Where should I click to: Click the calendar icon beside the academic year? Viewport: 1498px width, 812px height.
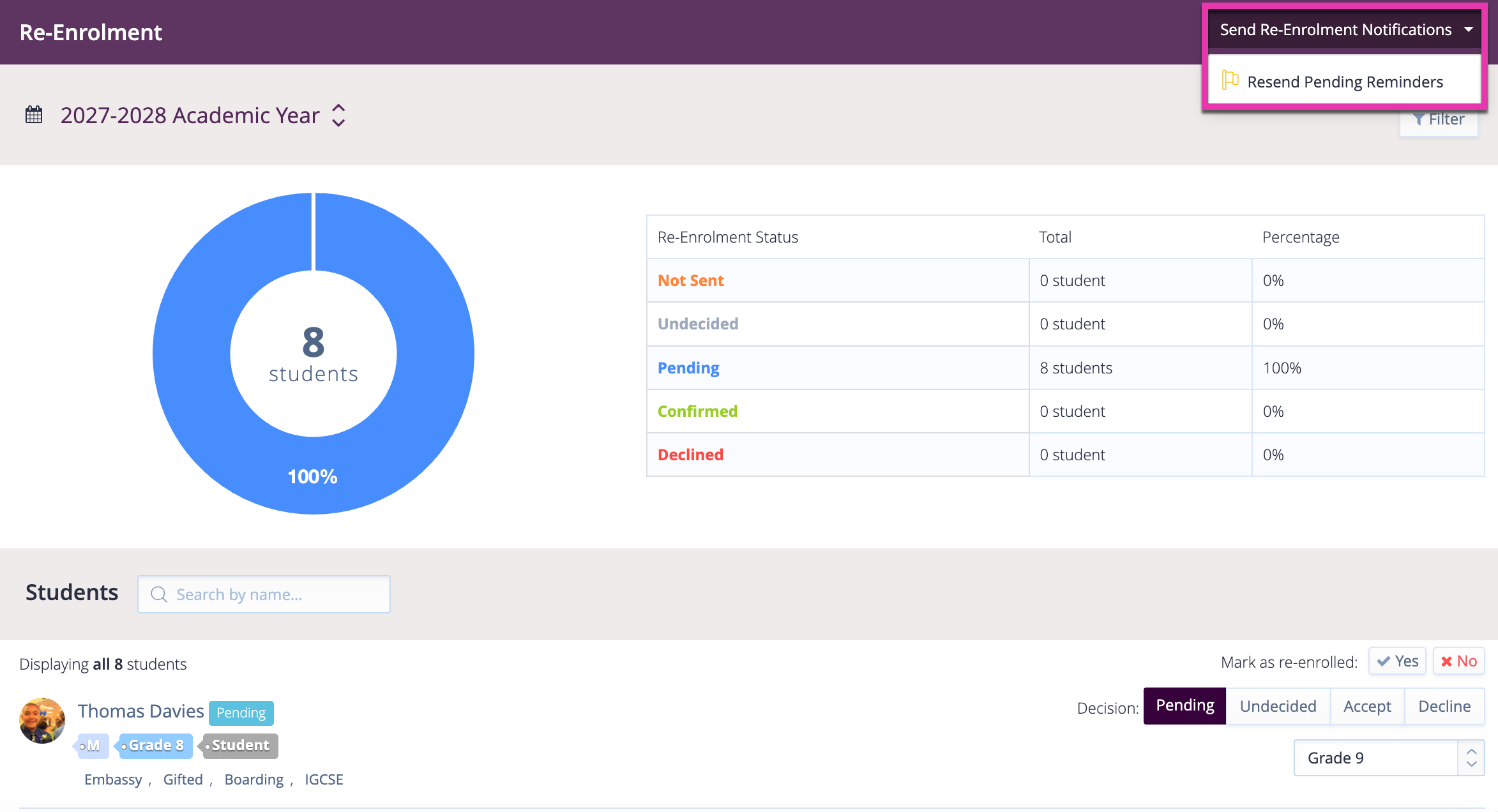pyautogui.click(x=34, y=116)
